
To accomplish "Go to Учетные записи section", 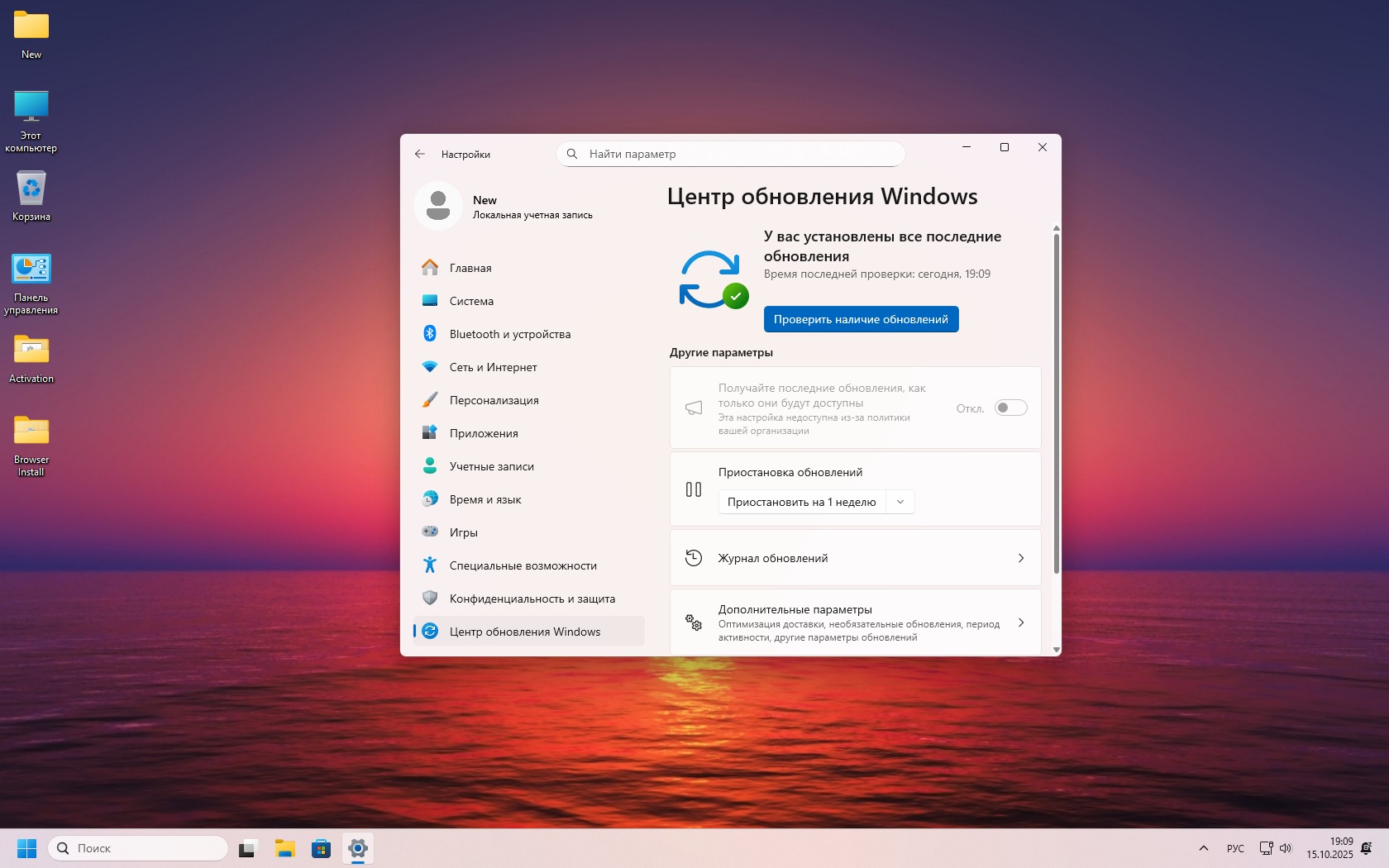I will coord(491,466).
